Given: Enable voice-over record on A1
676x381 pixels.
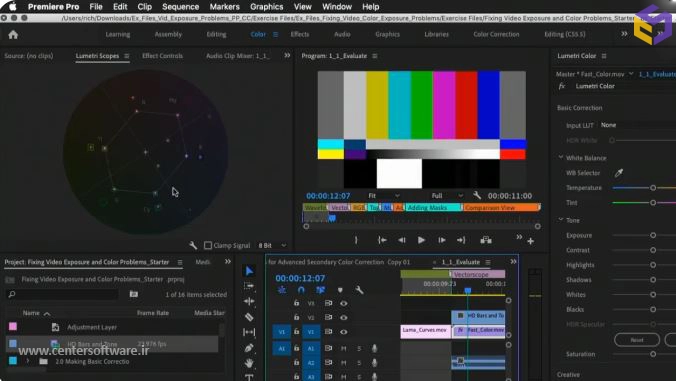Looking at the screenshot, I should tap(374, 348).
